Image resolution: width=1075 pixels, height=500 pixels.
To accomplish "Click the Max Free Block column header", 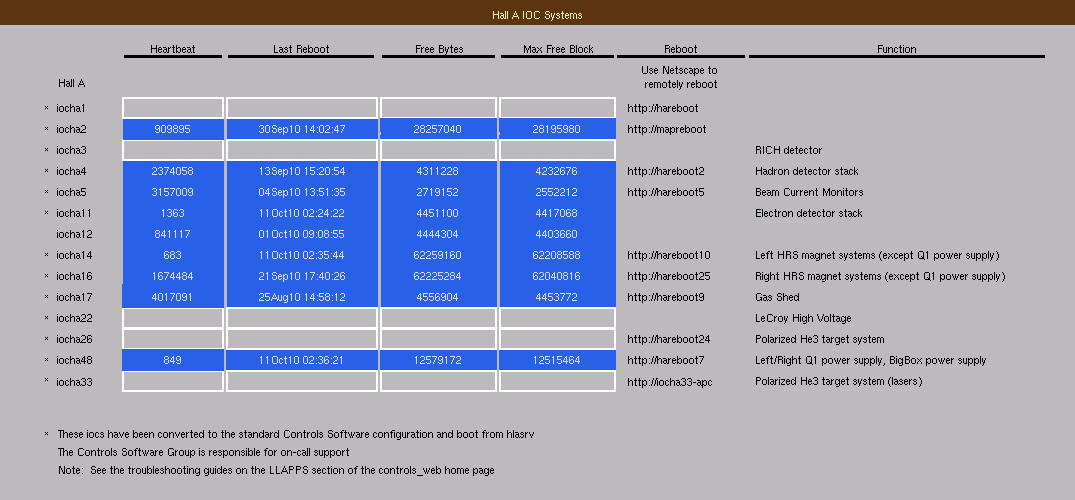I will 558,49.
